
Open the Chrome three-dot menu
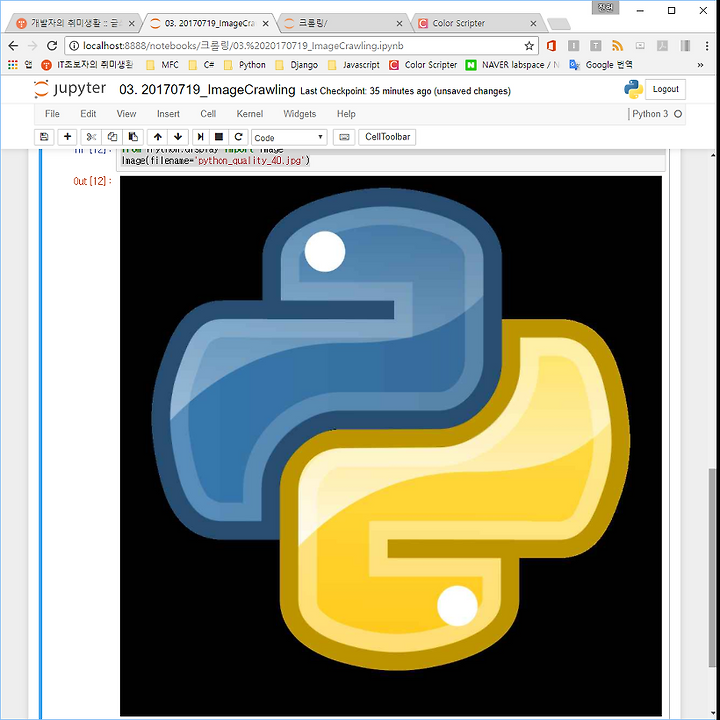click(707, 45)
